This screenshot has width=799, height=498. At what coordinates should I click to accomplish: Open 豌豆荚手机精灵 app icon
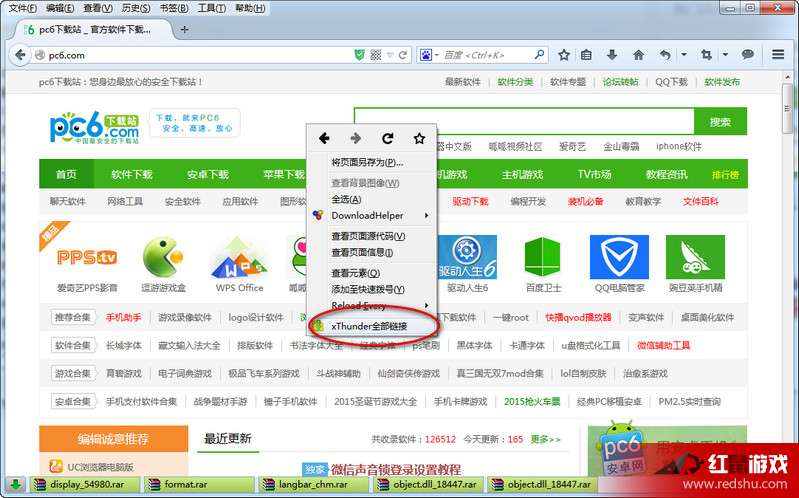tap(695, 257)
